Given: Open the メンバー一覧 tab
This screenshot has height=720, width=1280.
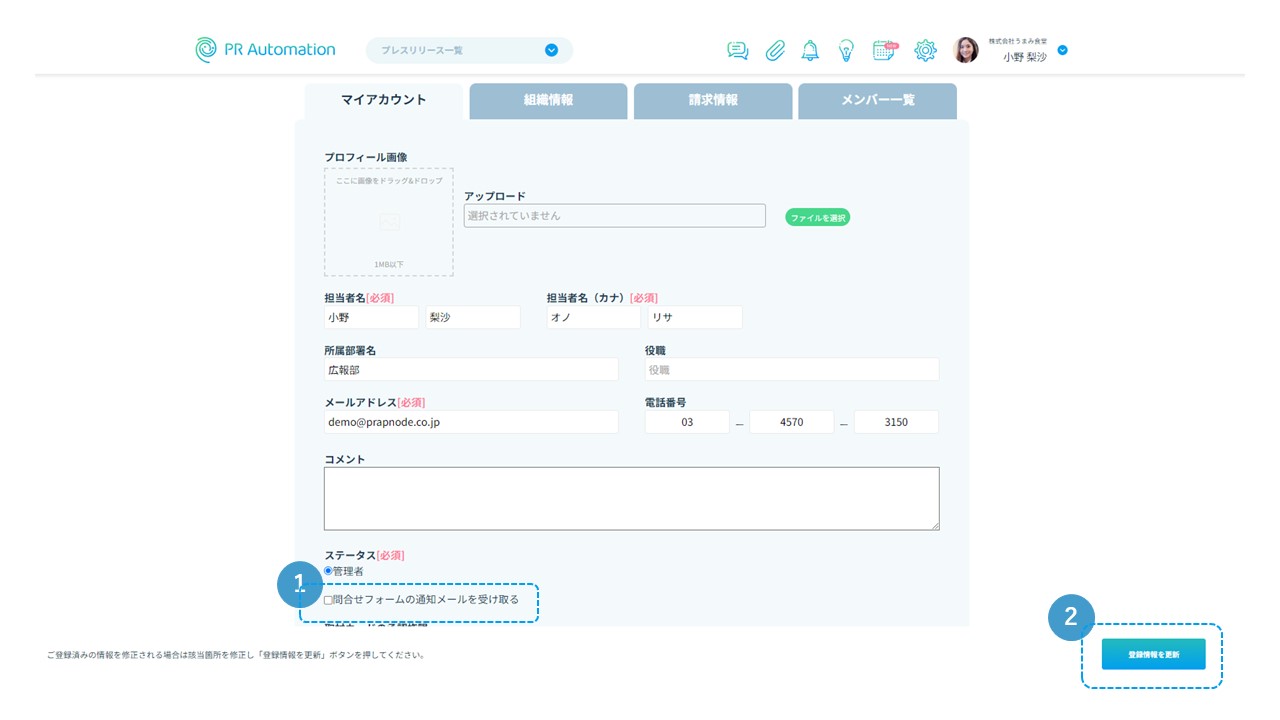Looking at the screenshot, I should (x=877, y=100).
